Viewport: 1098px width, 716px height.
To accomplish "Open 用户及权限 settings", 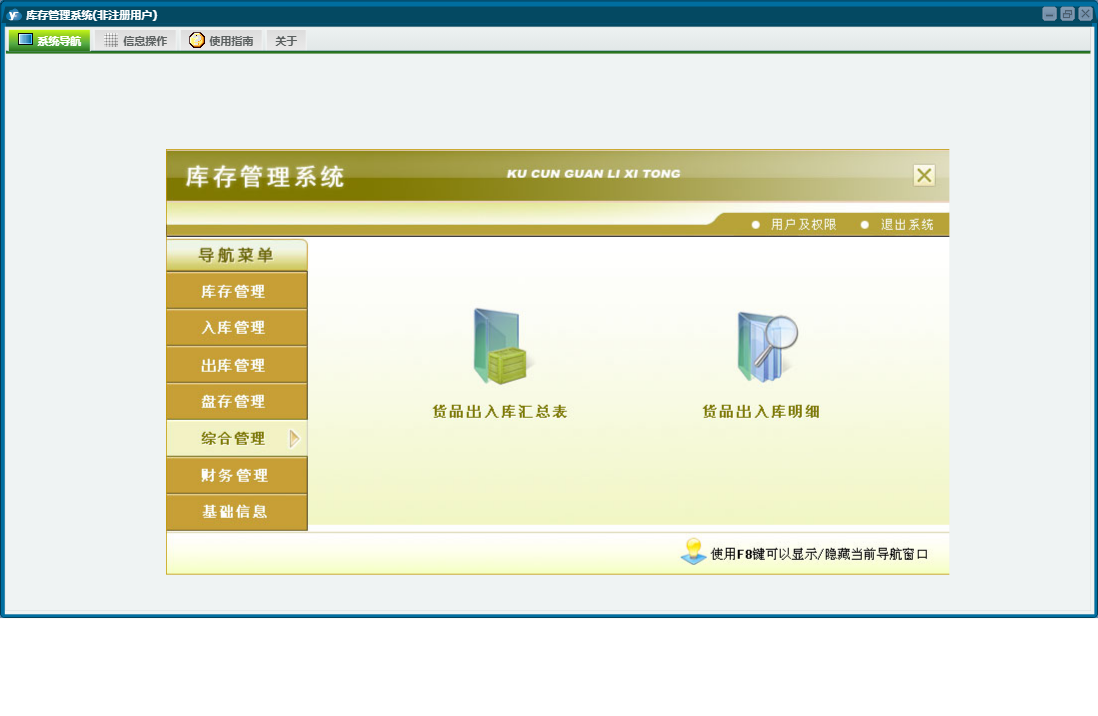I will pos(803,224).
